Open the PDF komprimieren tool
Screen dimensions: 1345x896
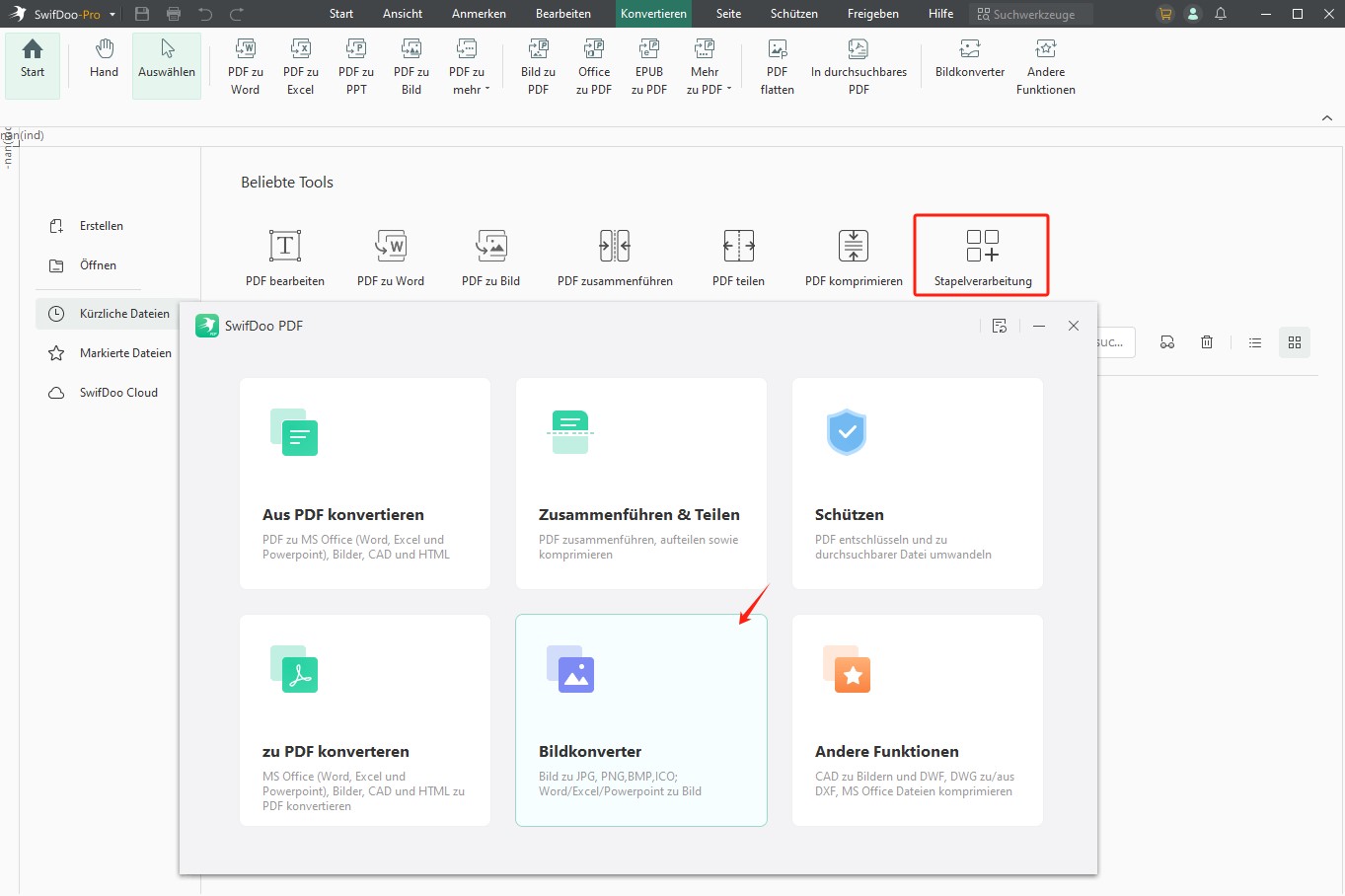[x=854, y=257]
